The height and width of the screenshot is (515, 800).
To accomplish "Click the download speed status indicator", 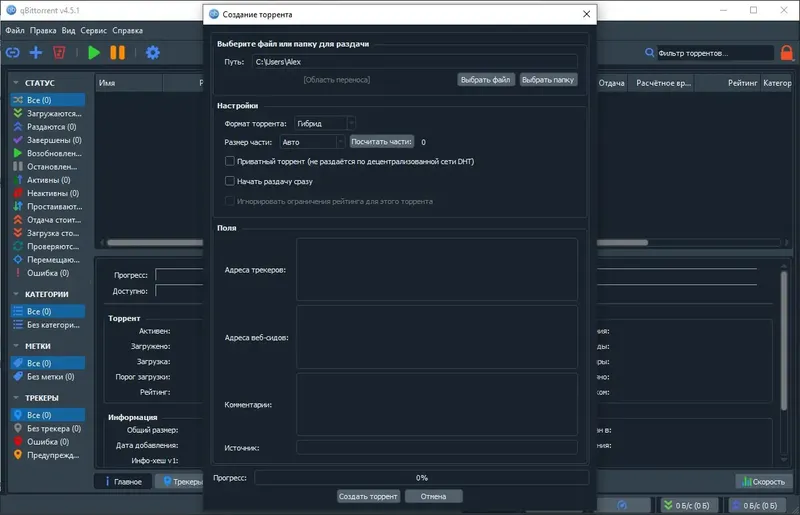I will 689,505.
